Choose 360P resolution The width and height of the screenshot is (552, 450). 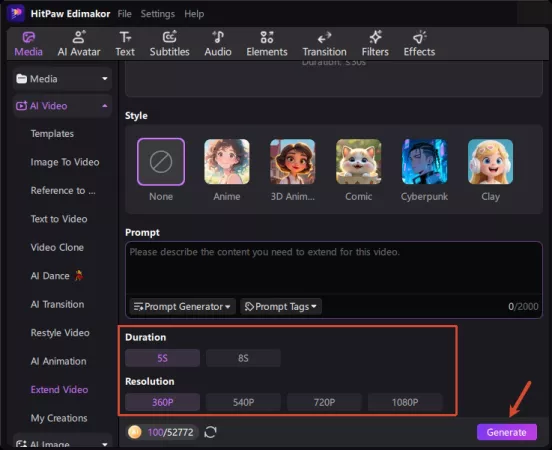click(x=162, y=402)
